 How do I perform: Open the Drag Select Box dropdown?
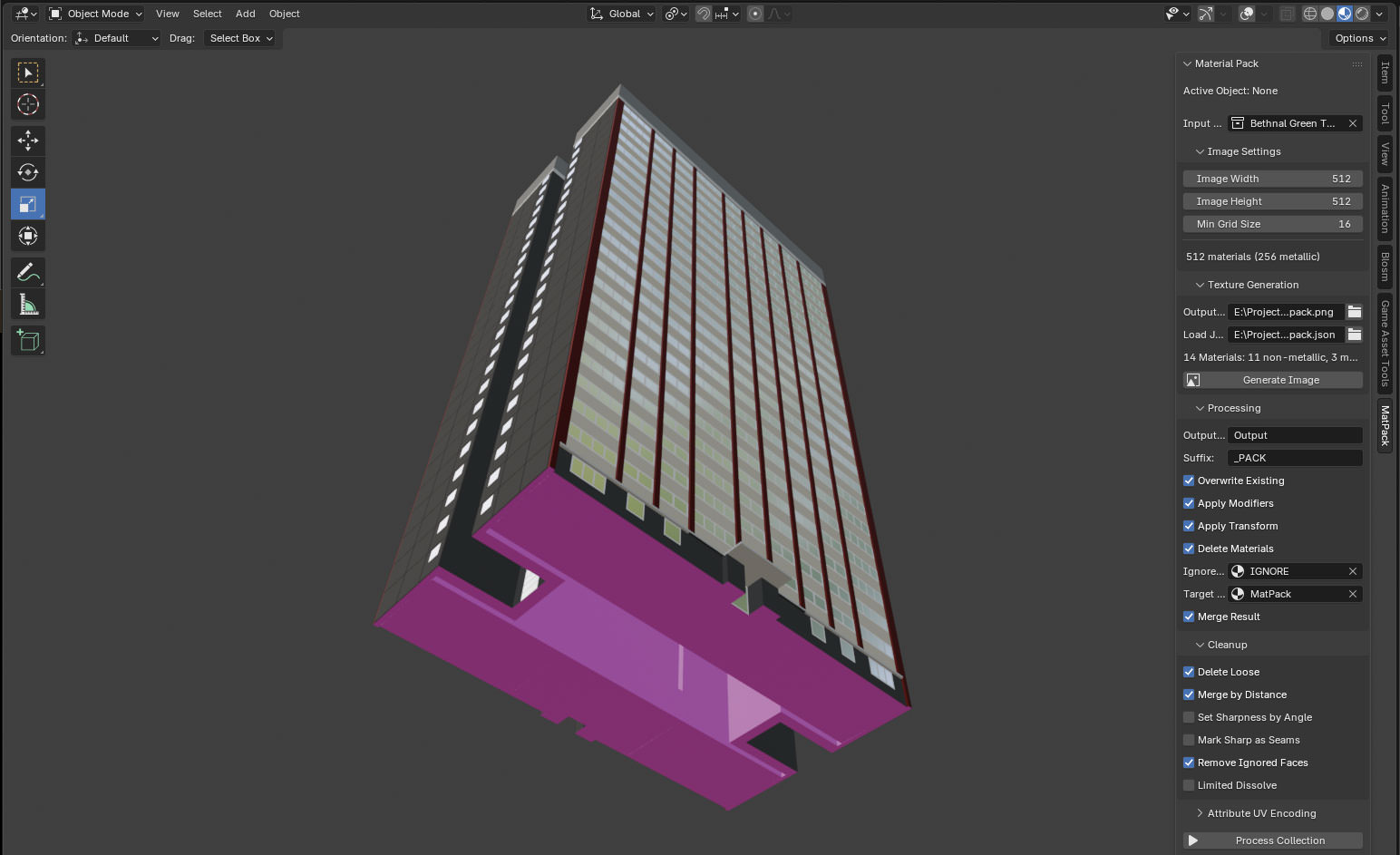point(240,38)
